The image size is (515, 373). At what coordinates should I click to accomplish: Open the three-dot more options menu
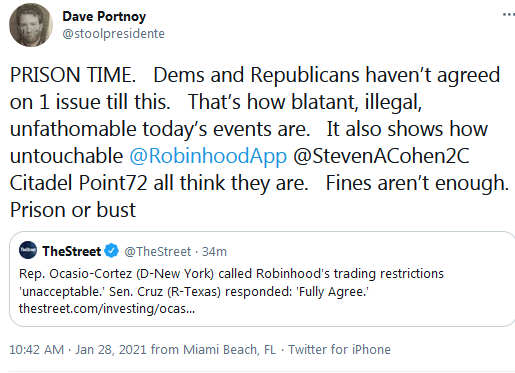click(x=509, y=14)
